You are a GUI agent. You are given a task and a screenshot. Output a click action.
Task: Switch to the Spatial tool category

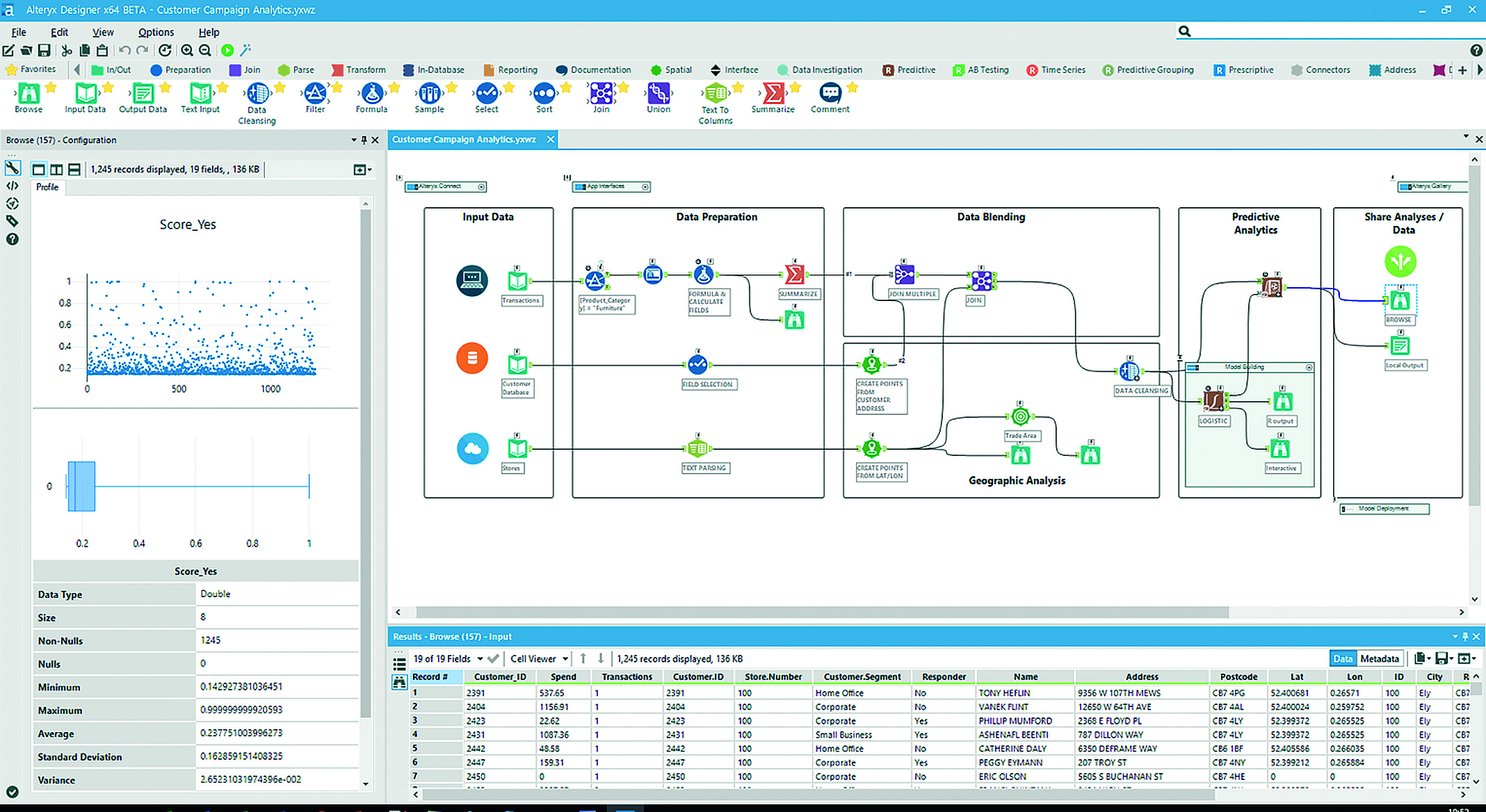pyautogui.click(x=671, y=70)
